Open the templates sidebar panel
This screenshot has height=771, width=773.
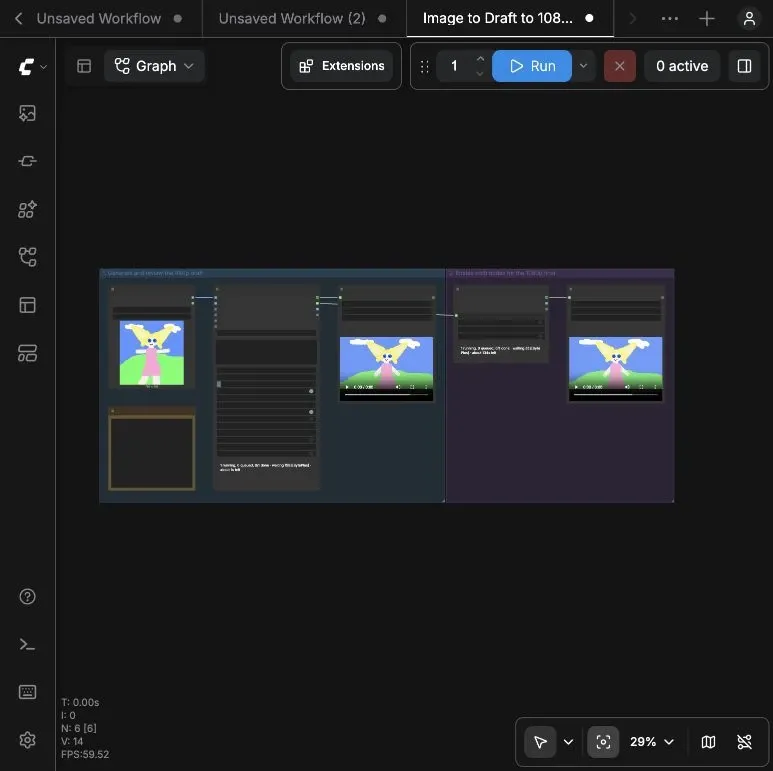click(28, 305)
